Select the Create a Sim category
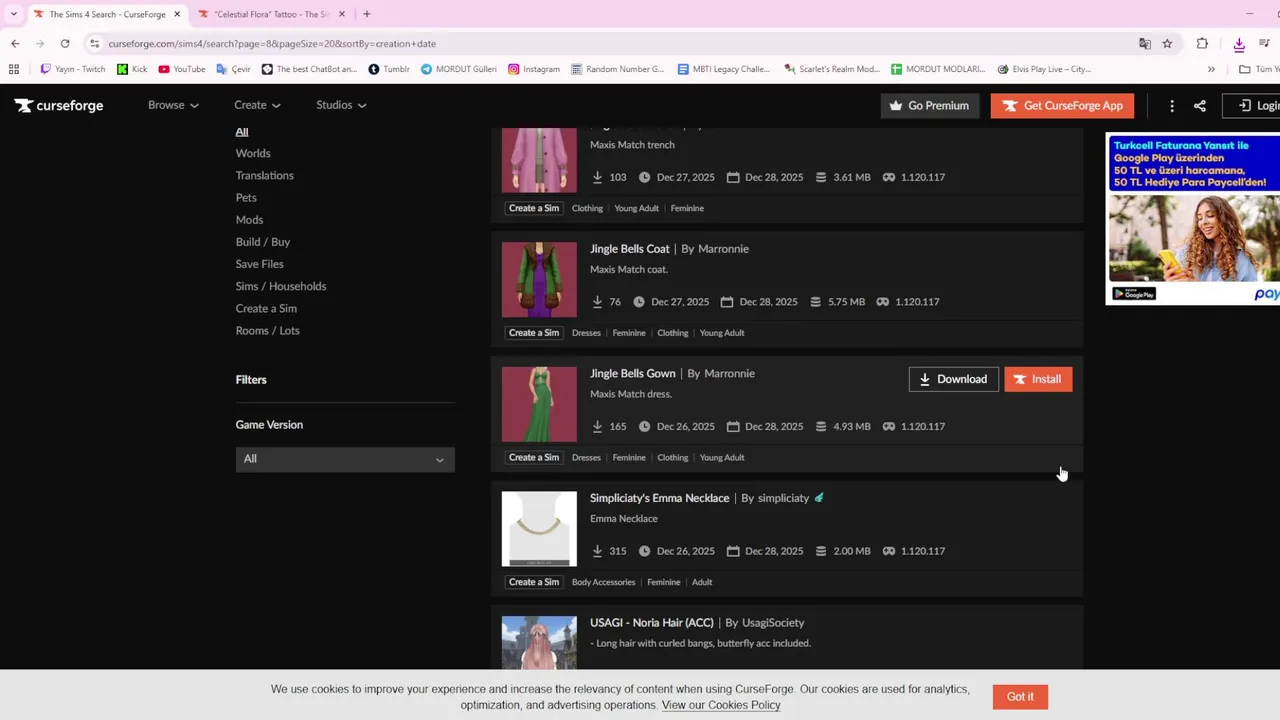The height and width of the screenshot is (720, 1280). point(266,309)
